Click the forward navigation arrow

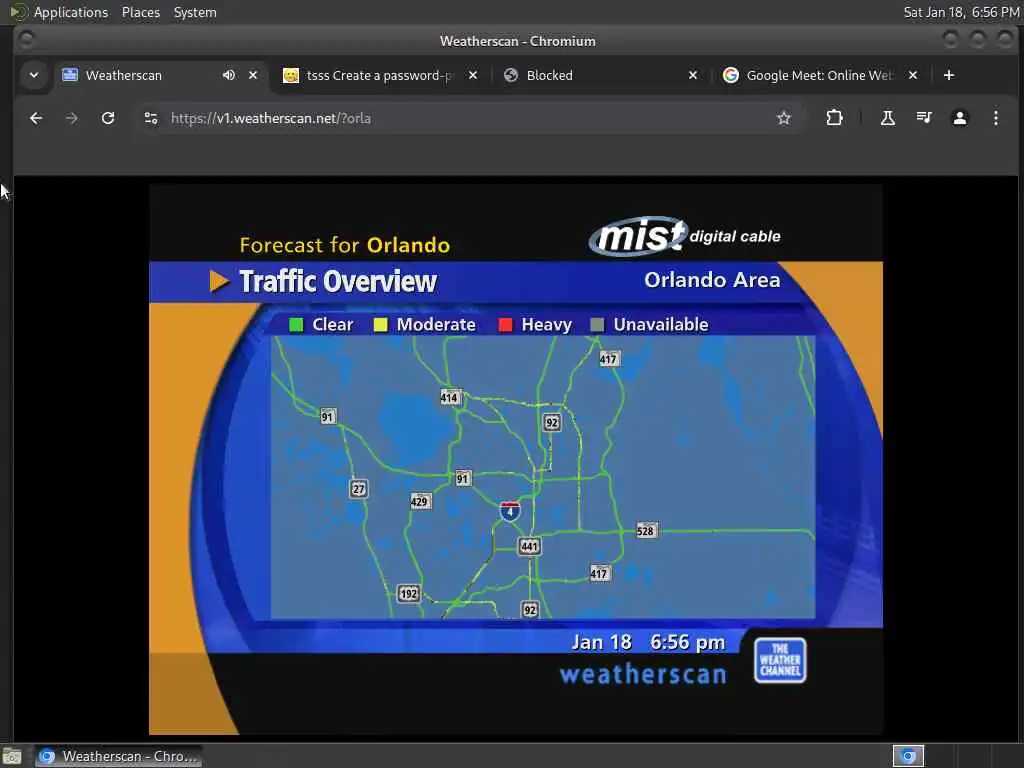[x=72, y=118]
